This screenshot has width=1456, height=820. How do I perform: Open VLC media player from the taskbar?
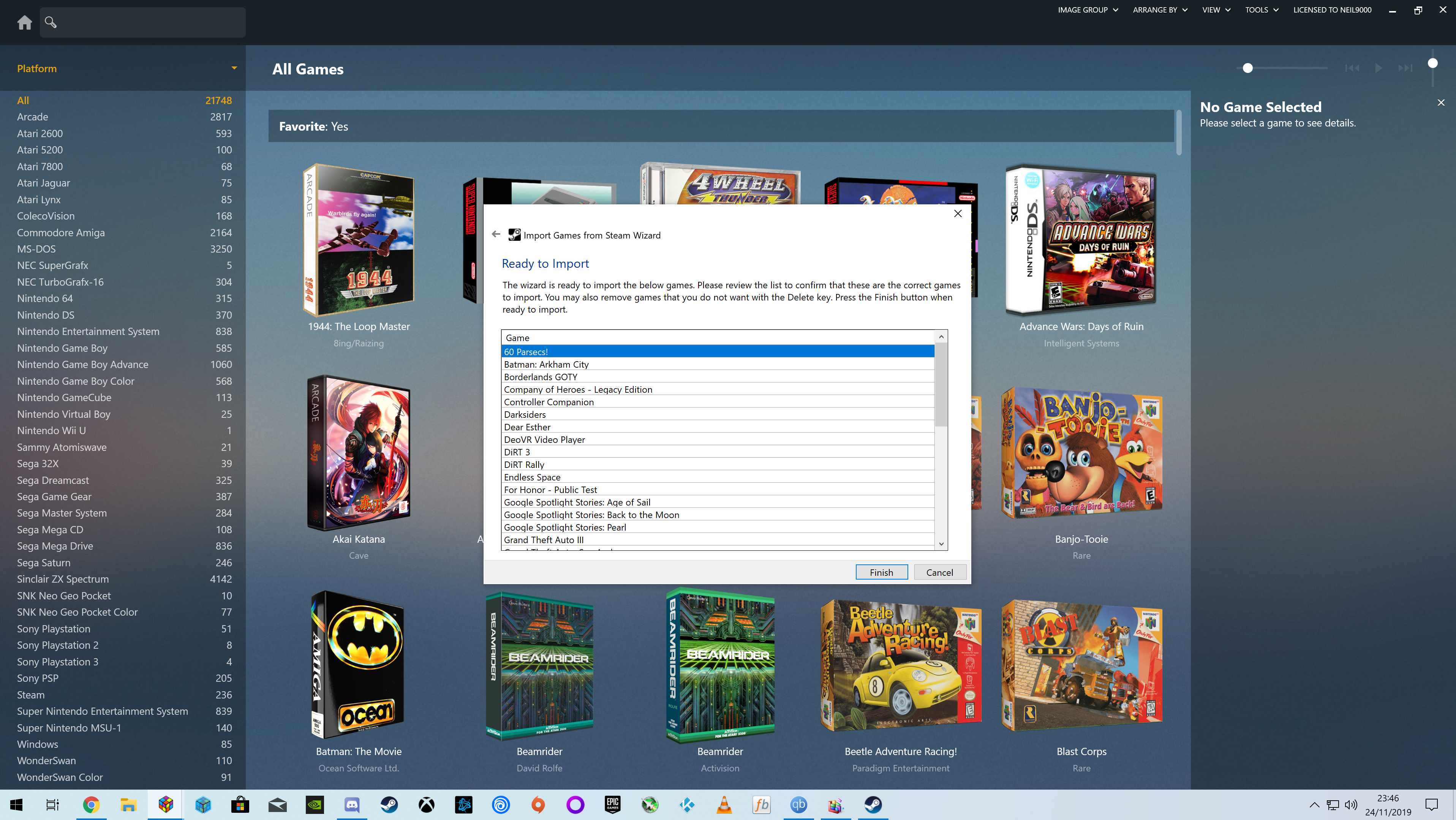(724, 805)
